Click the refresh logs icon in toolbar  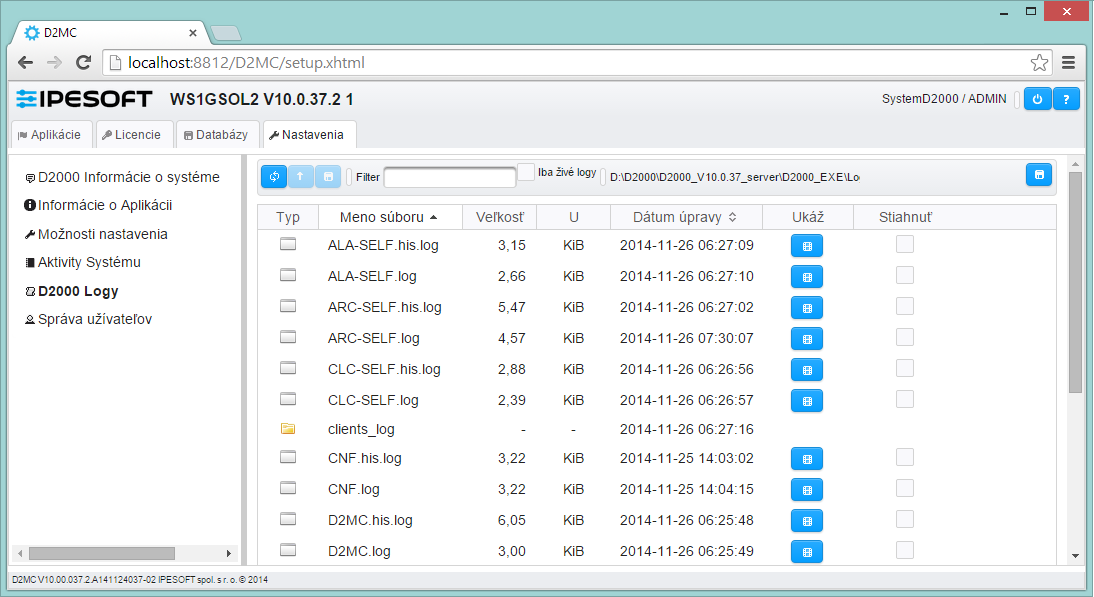pyautogui.click(x=274, y=177)
